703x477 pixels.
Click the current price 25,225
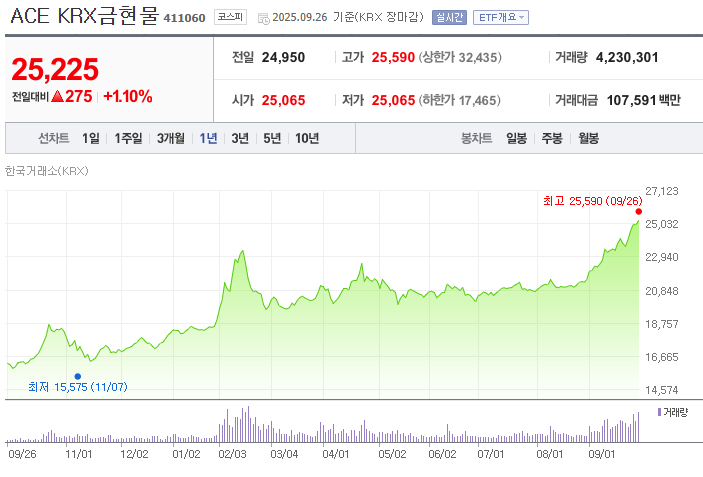coord(55,69)
